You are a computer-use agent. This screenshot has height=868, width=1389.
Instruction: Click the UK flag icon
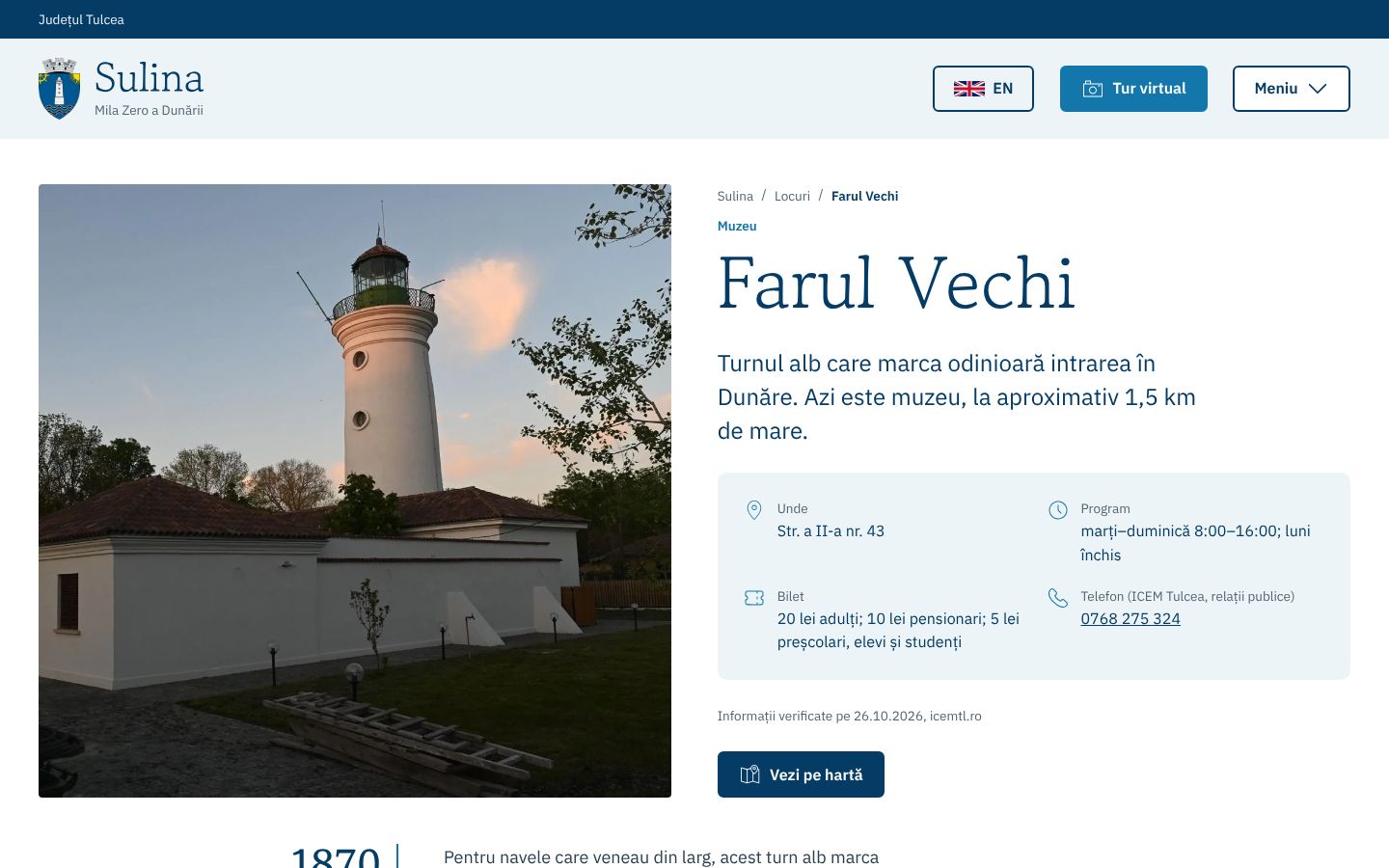(968, 89)
